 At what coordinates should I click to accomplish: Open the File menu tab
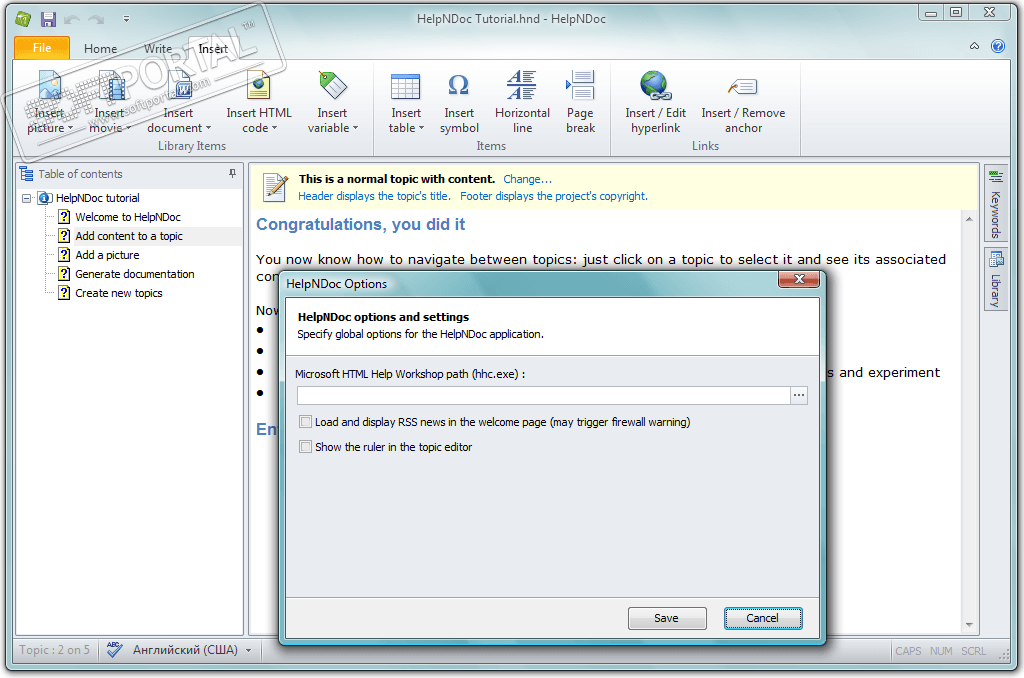[x=42, y=48]
